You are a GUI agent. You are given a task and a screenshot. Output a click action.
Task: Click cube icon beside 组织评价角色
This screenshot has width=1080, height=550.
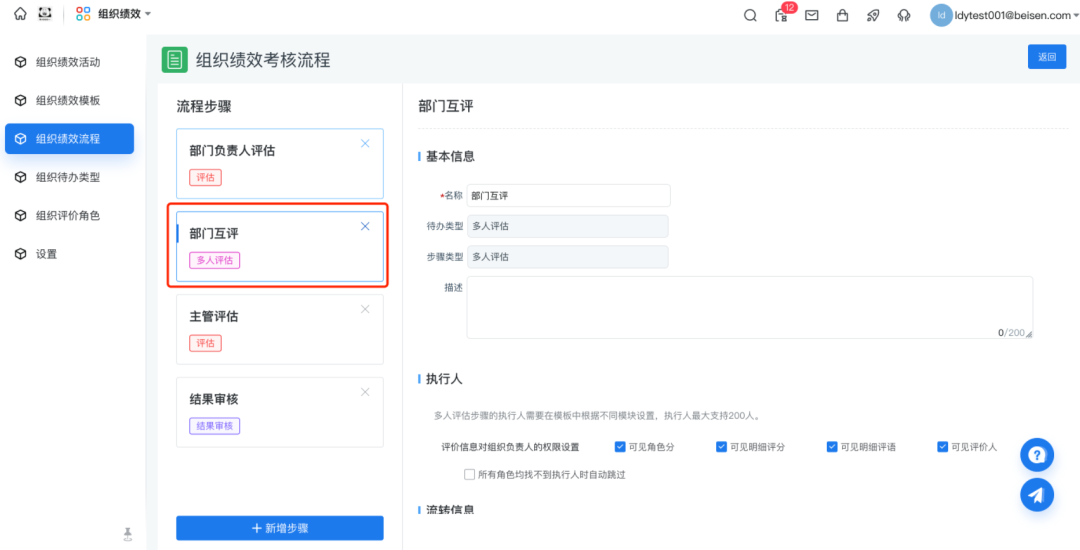[21, 215]
